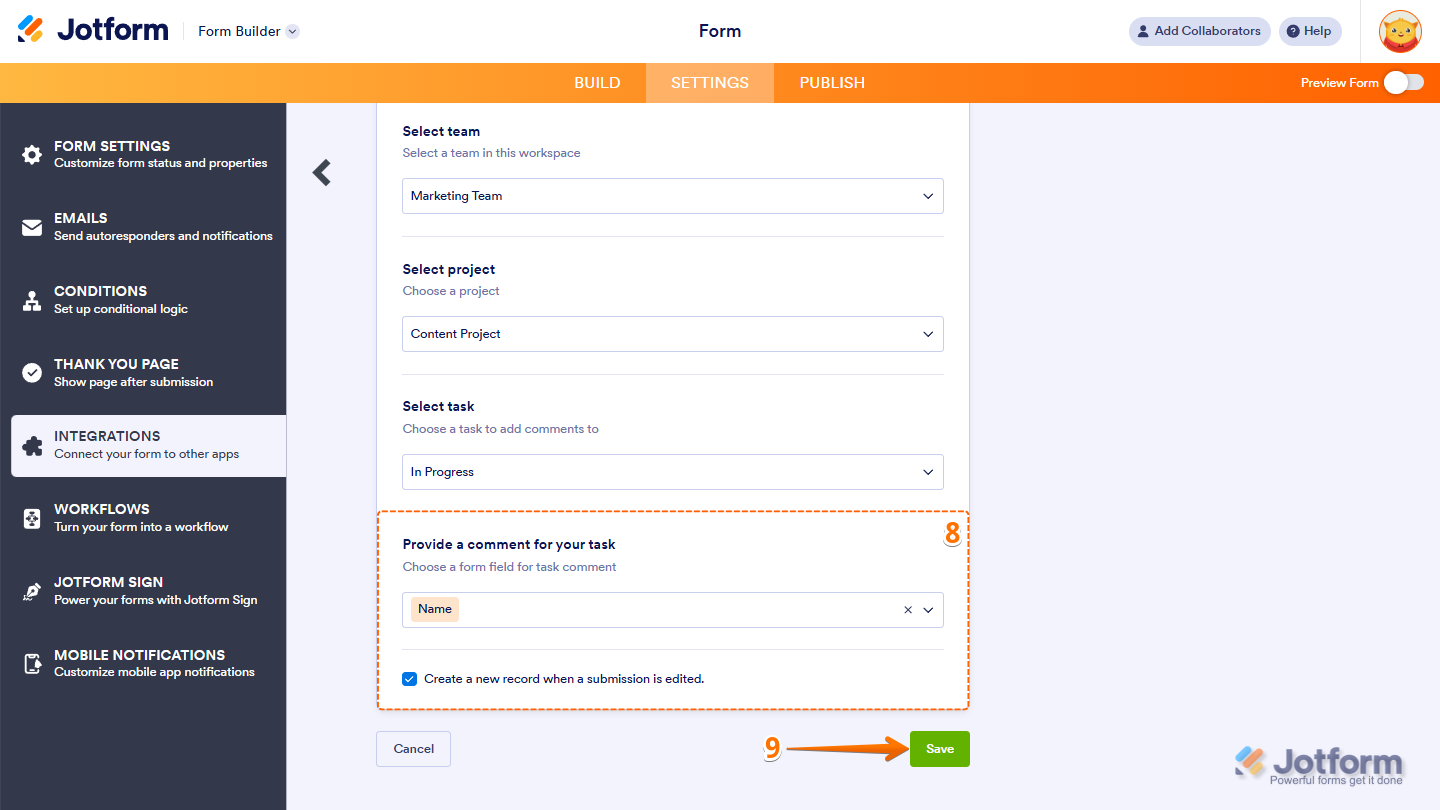Cancel the integration setup
The height and width of the screenshot is (810, 1440).
click(413, 748)
